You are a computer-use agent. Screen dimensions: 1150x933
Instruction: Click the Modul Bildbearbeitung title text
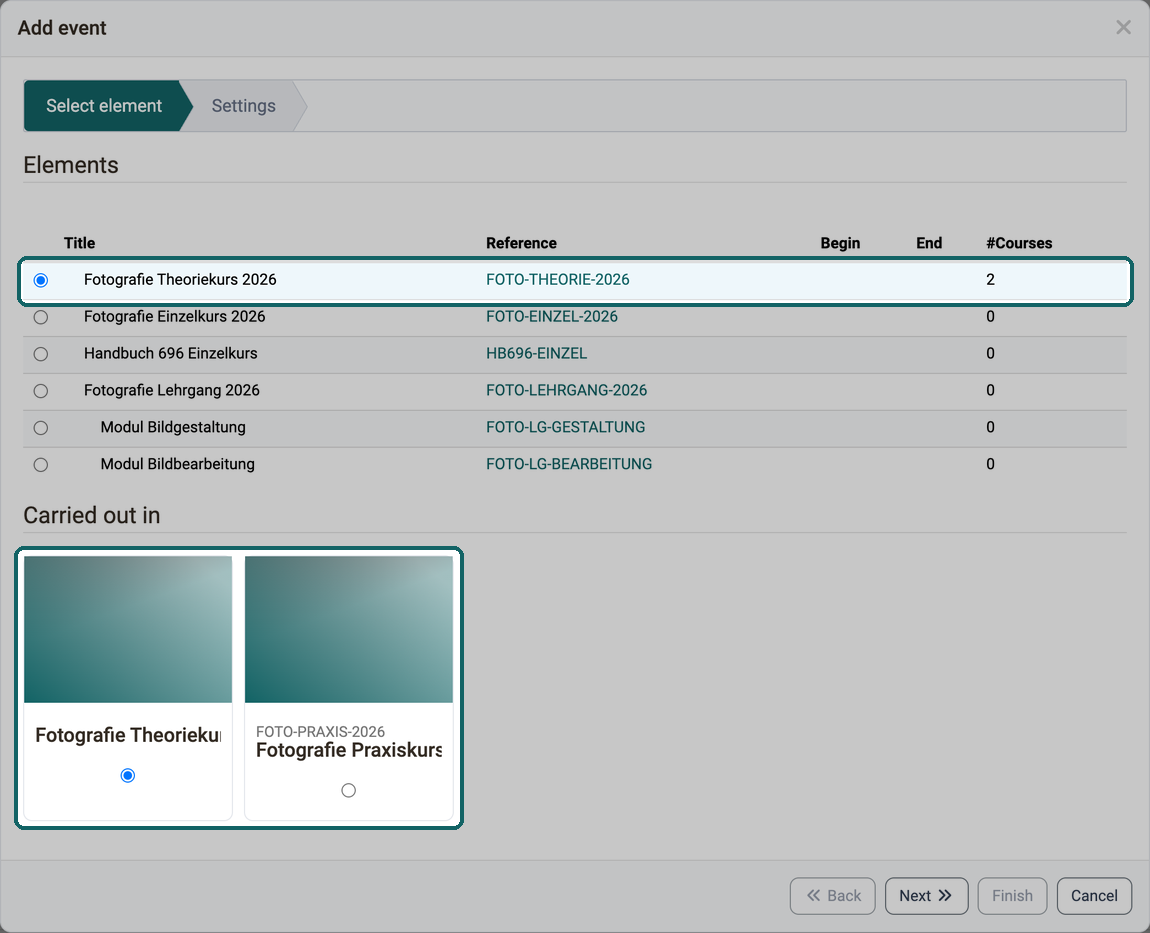click(x=177, y=464)
